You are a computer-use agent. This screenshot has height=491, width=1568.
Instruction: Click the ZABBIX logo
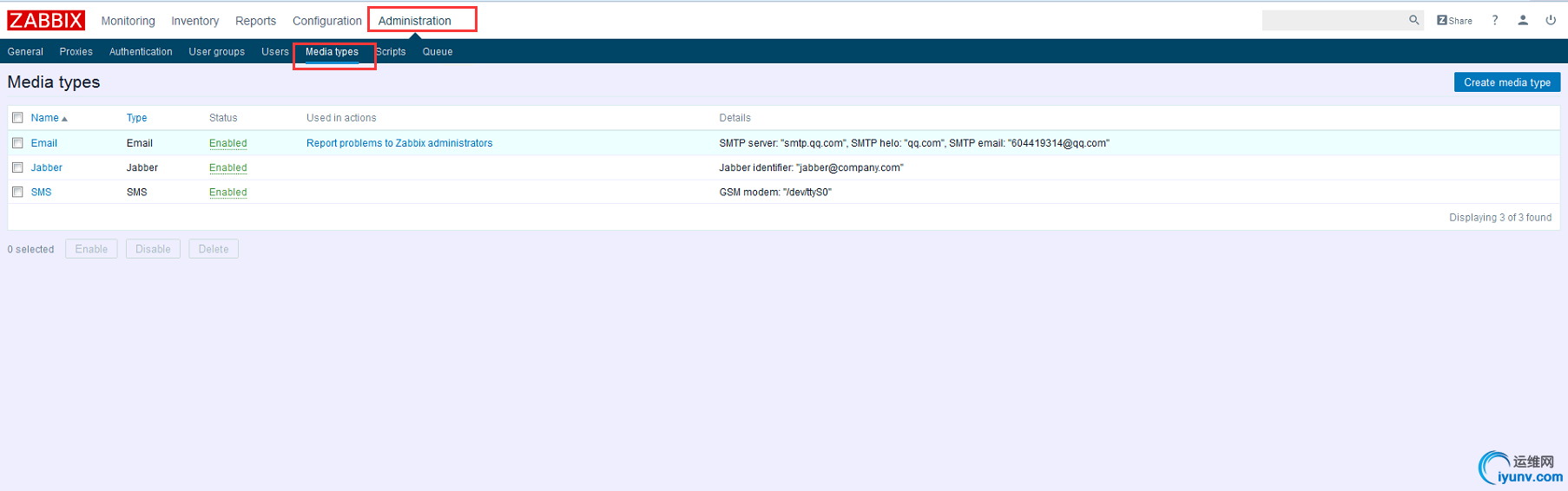pos(46,20)
